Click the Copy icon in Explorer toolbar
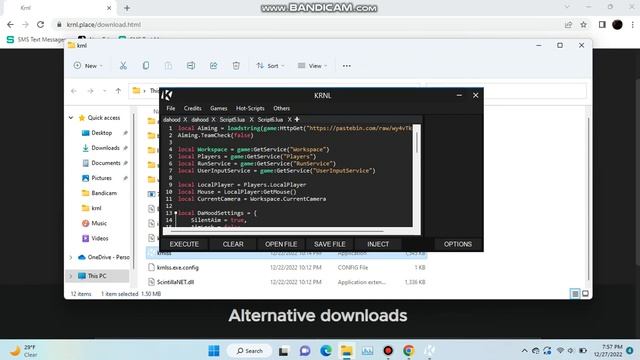Screen dimensions: 640x360 tap(146, 66)
